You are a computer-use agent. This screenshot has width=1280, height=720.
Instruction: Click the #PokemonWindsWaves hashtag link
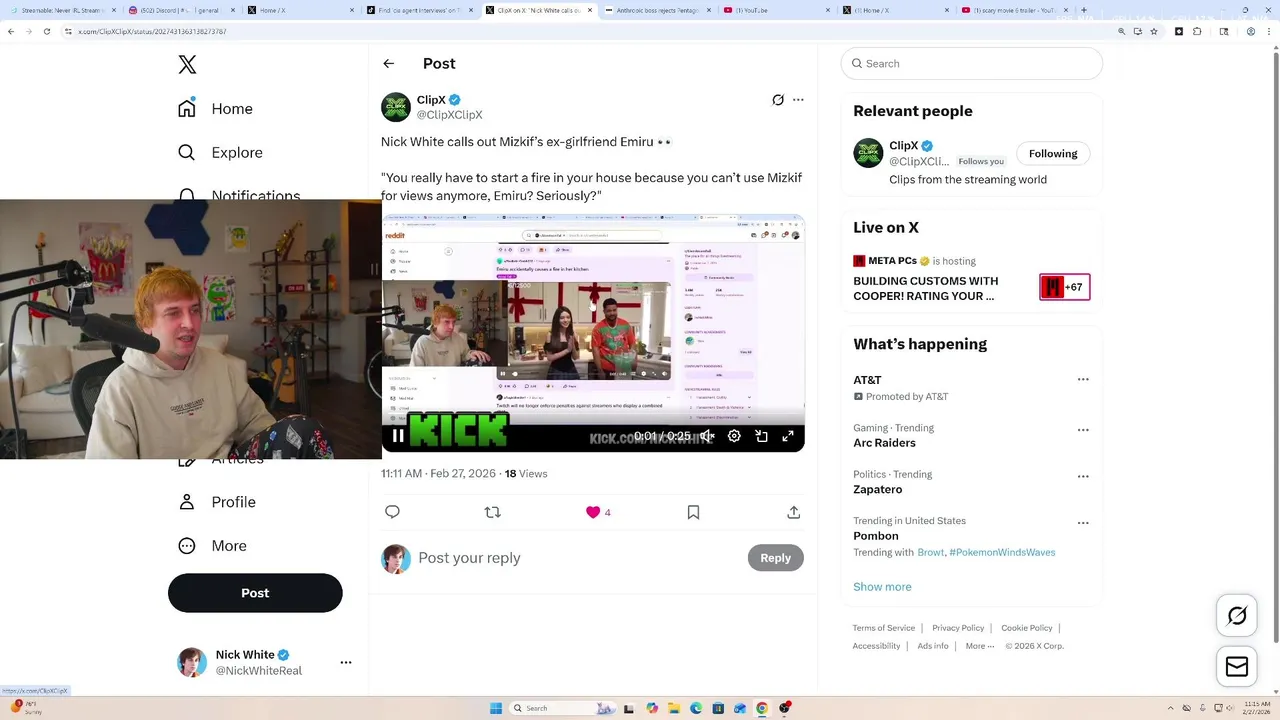pos(1002,552)
